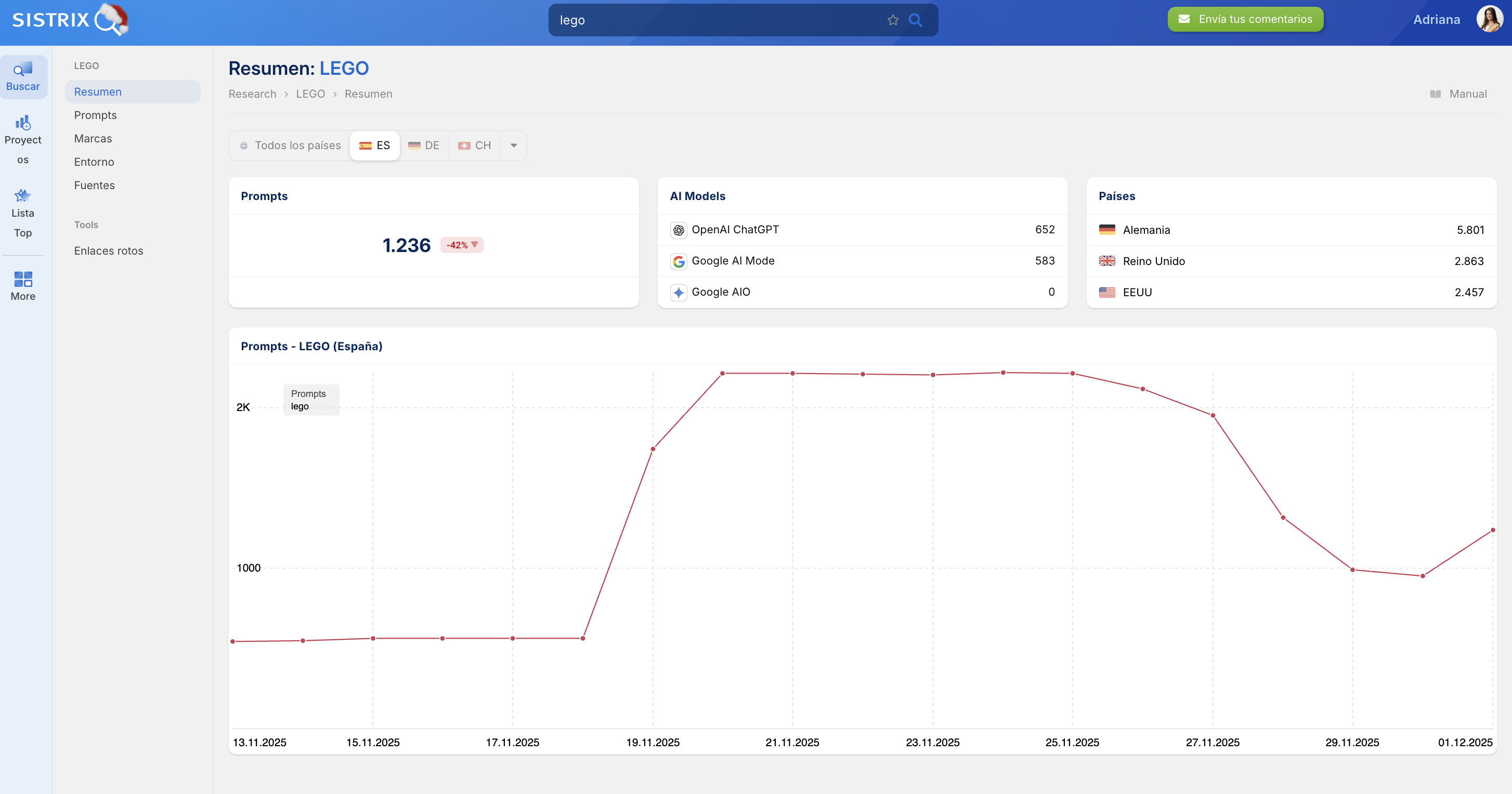Screen dimensions: 1512x794
Task: Open the Prompts sidebar menu item
Action: (95, 115)
